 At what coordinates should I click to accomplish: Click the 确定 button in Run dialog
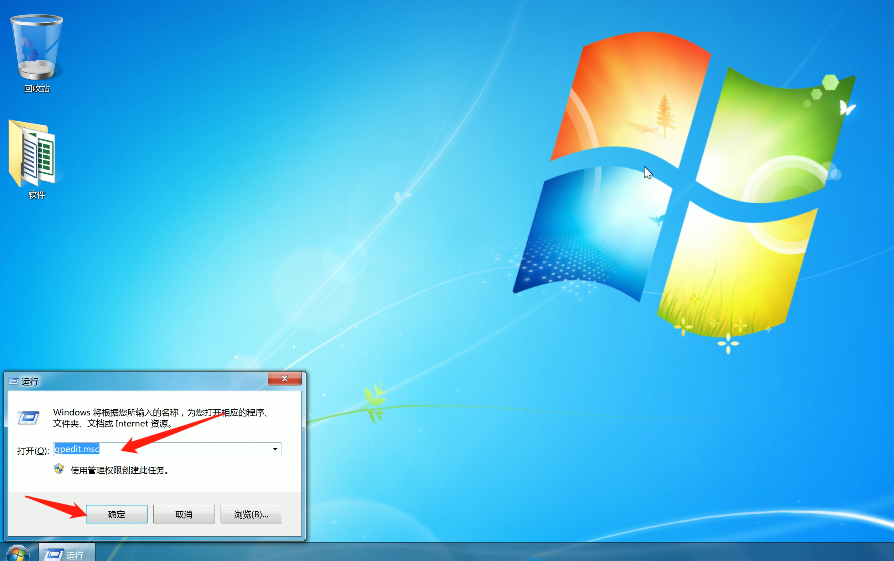click(x=117, y=514)
